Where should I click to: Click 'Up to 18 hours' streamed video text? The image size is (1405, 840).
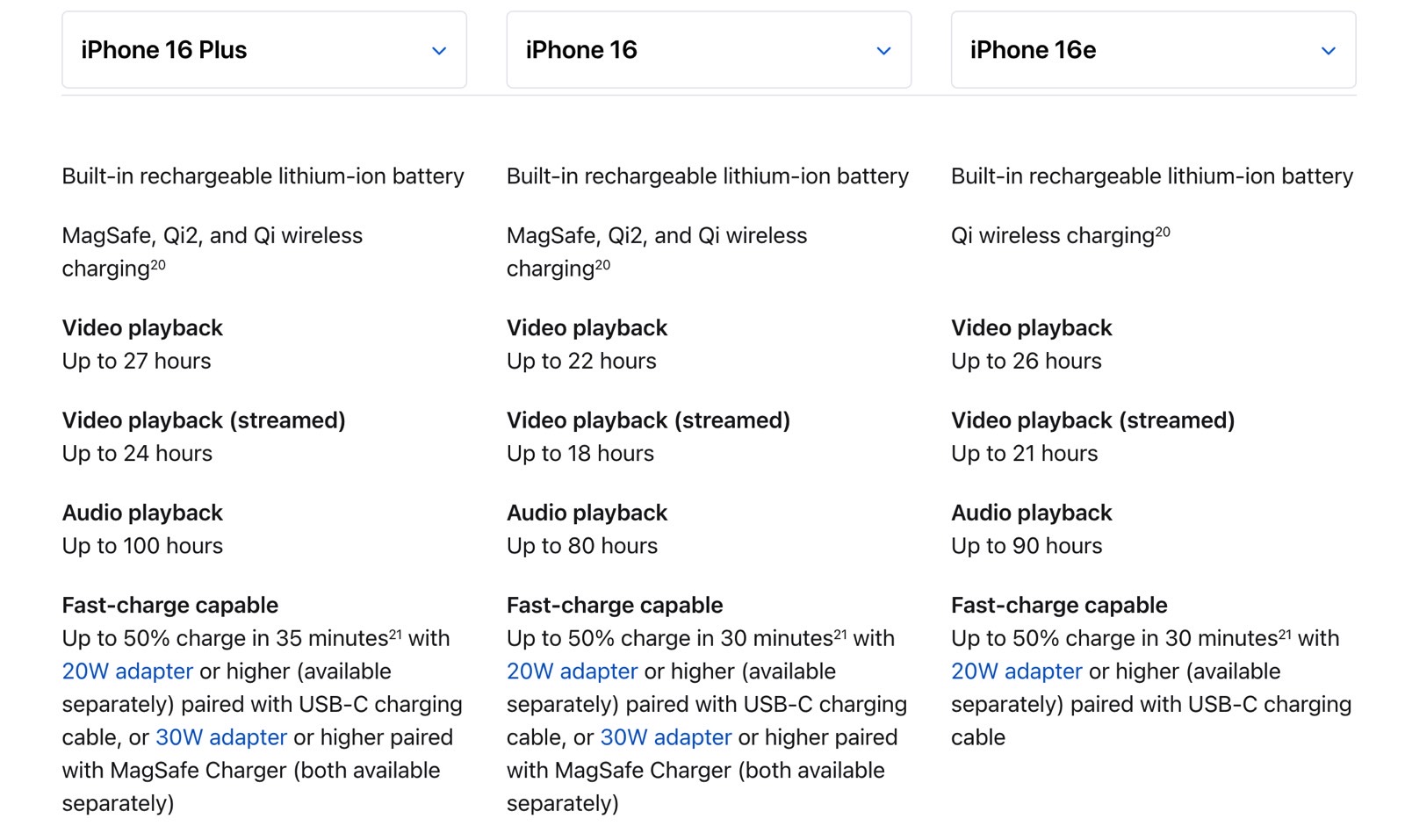(580, 454)
